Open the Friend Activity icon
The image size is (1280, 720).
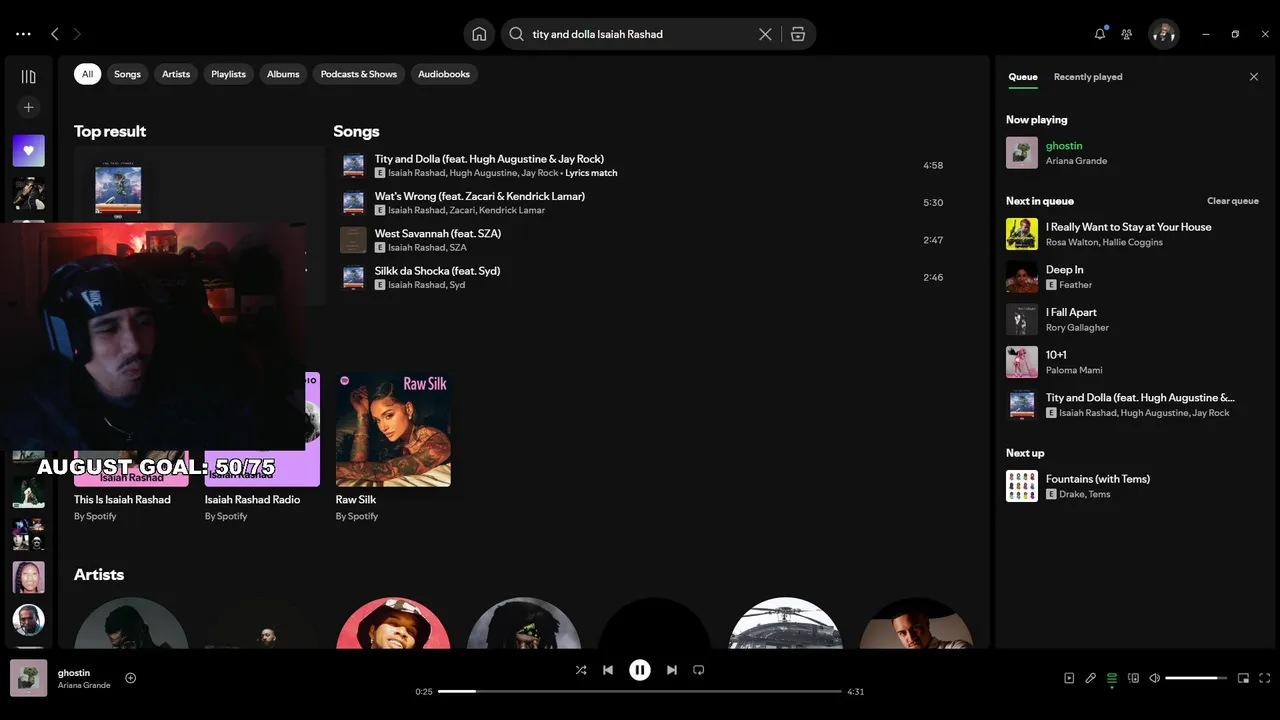[1127, 34]
